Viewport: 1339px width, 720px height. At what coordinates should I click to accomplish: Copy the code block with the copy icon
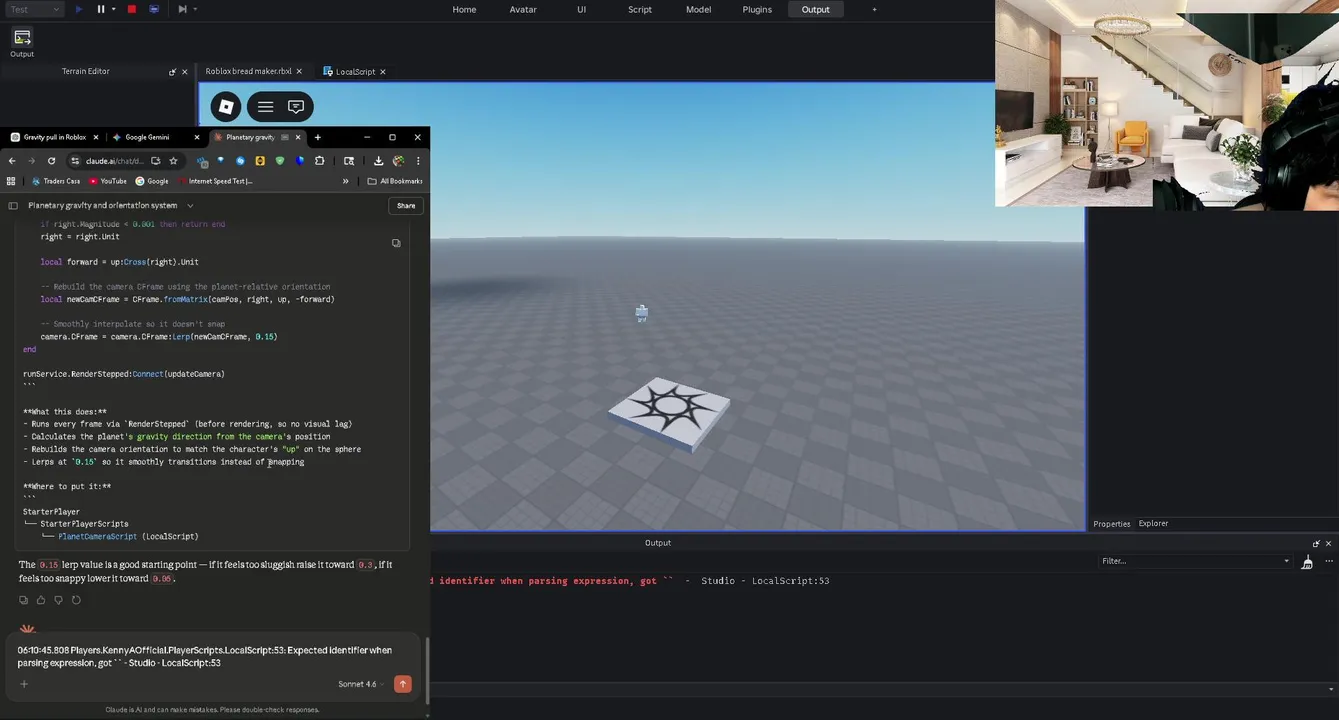point(396,243)
